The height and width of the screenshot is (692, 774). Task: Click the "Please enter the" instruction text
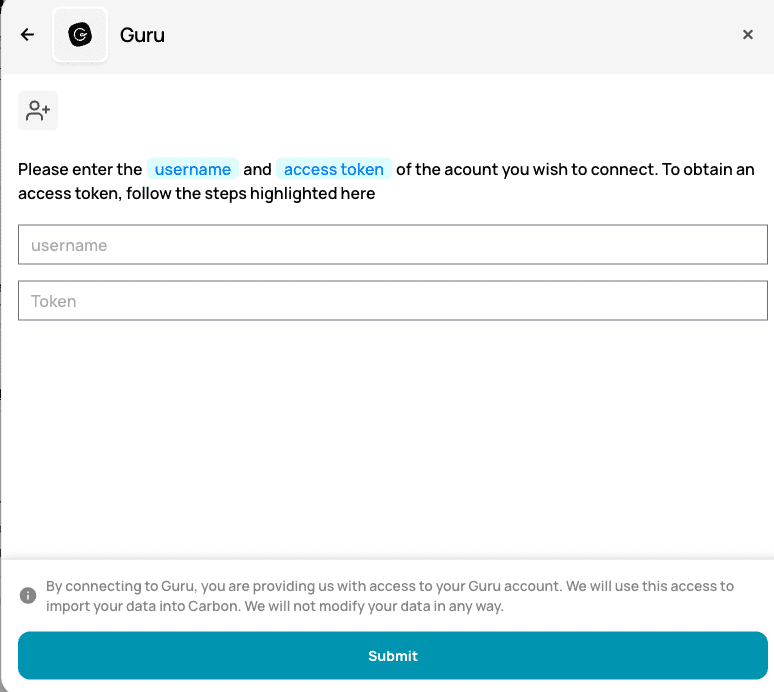(80, 169)
